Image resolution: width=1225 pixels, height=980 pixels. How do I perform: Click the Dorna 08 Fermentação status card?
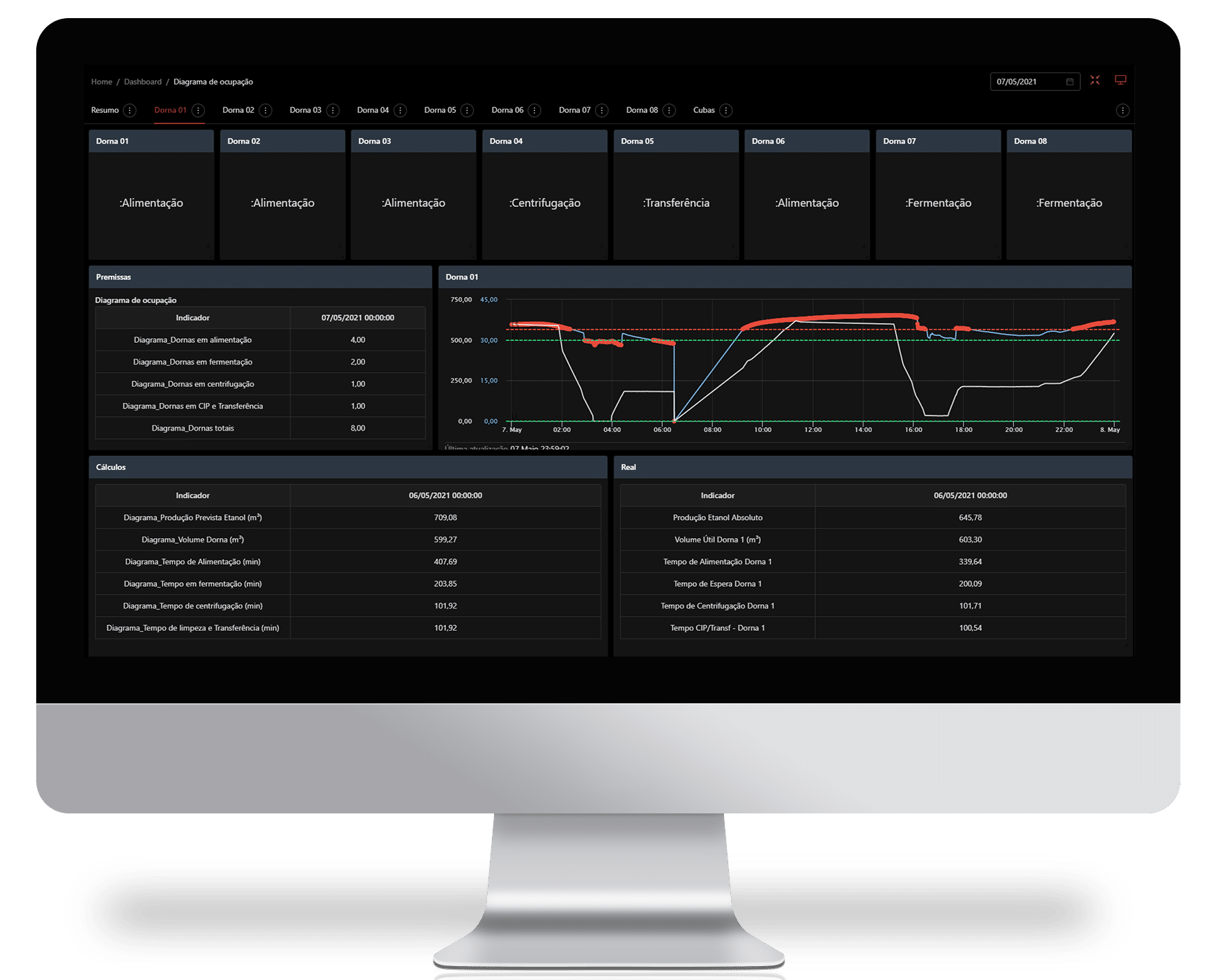[1069, 195]
